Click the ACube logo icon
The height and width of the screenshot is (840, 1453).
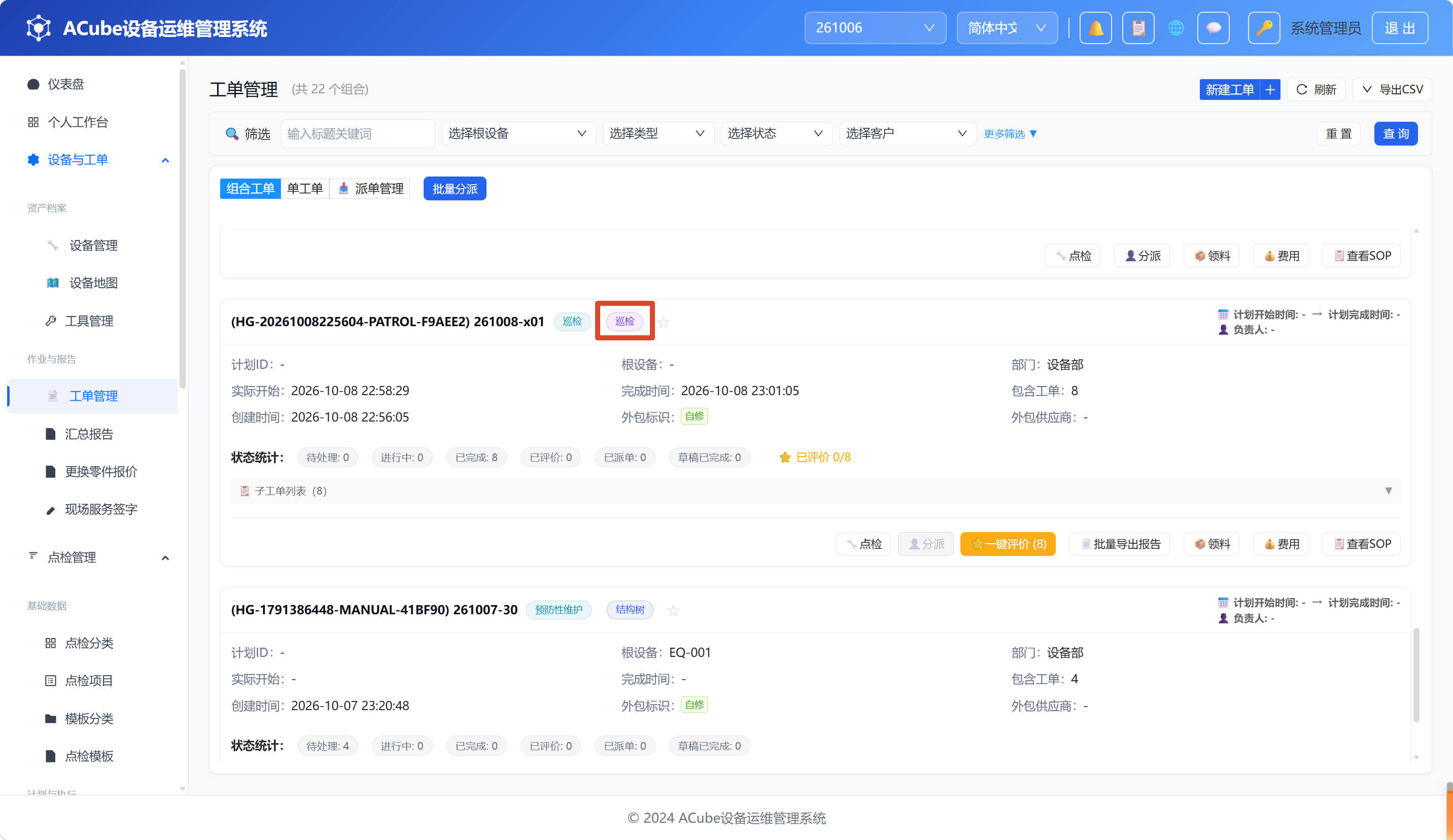click(39, 28)
